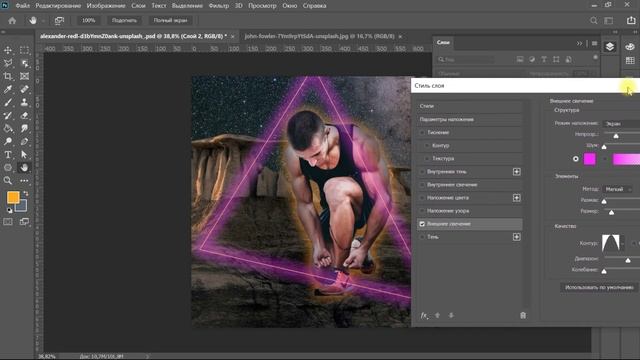Select the Object Selection tool
640x360 pixels.
24,63
